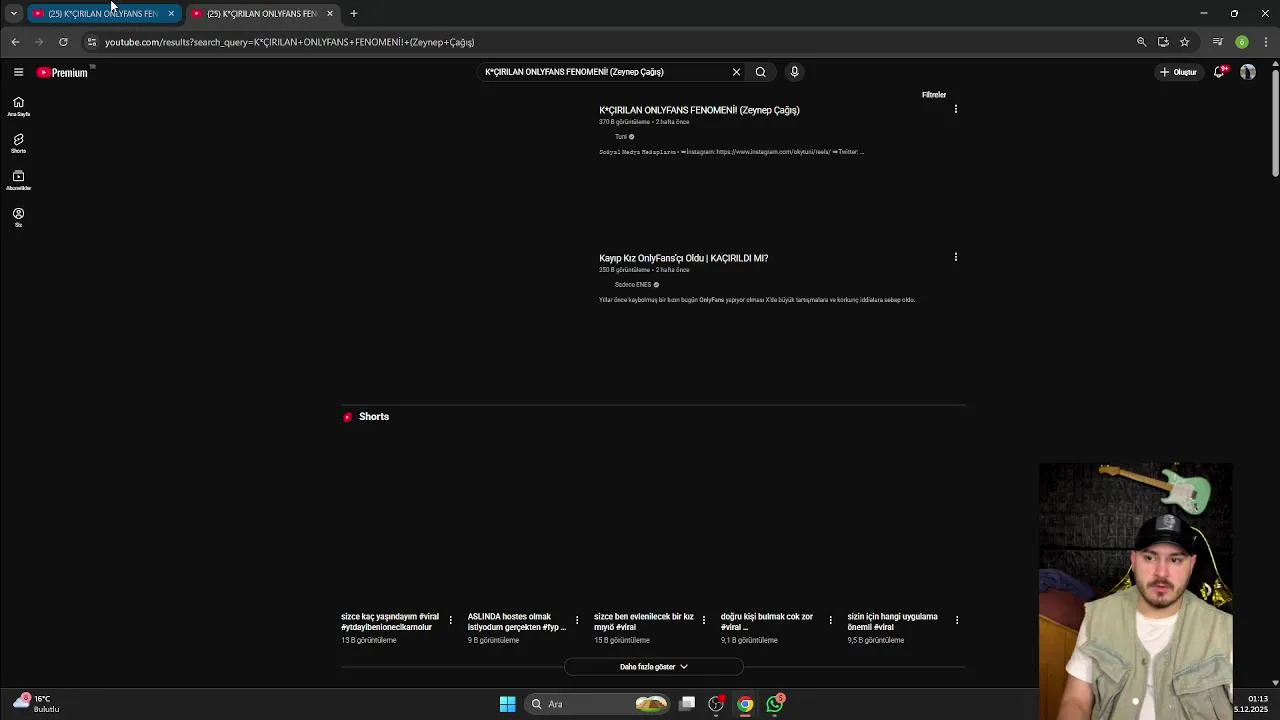Open Shorts from the left sidebar
Screen dimensions: 1280x720
tap(18, 144)
